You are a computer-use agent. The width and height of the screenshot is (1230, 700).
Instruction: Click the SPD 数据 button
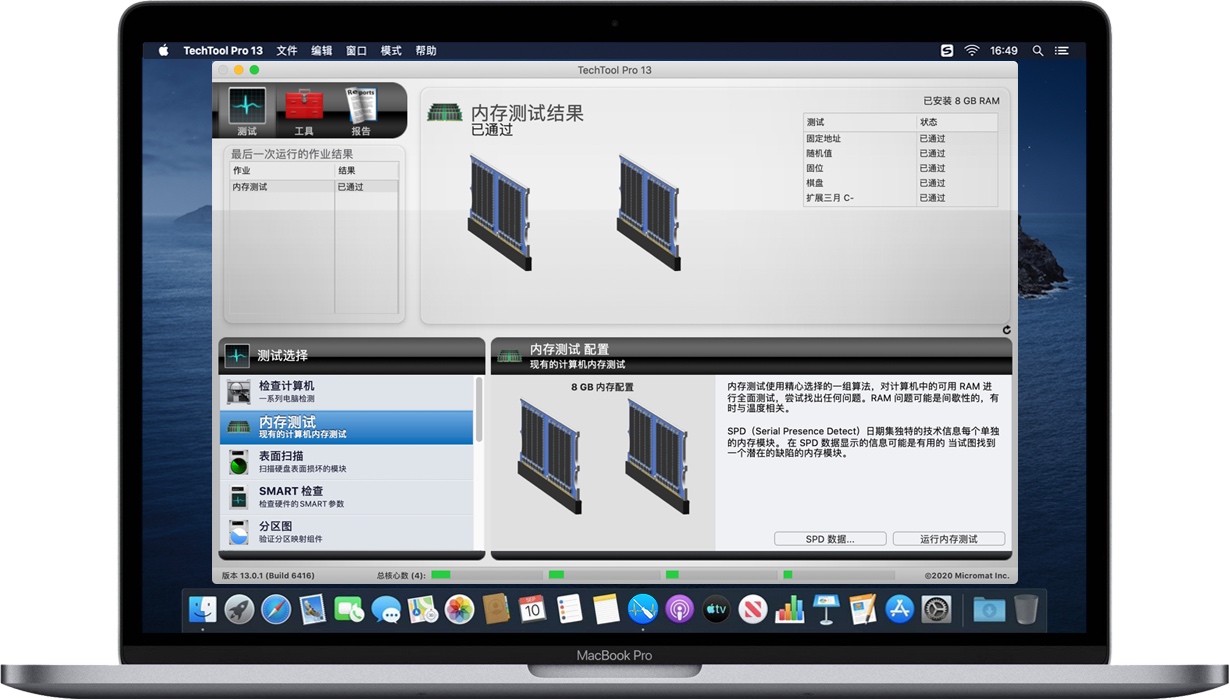[828, 538]
